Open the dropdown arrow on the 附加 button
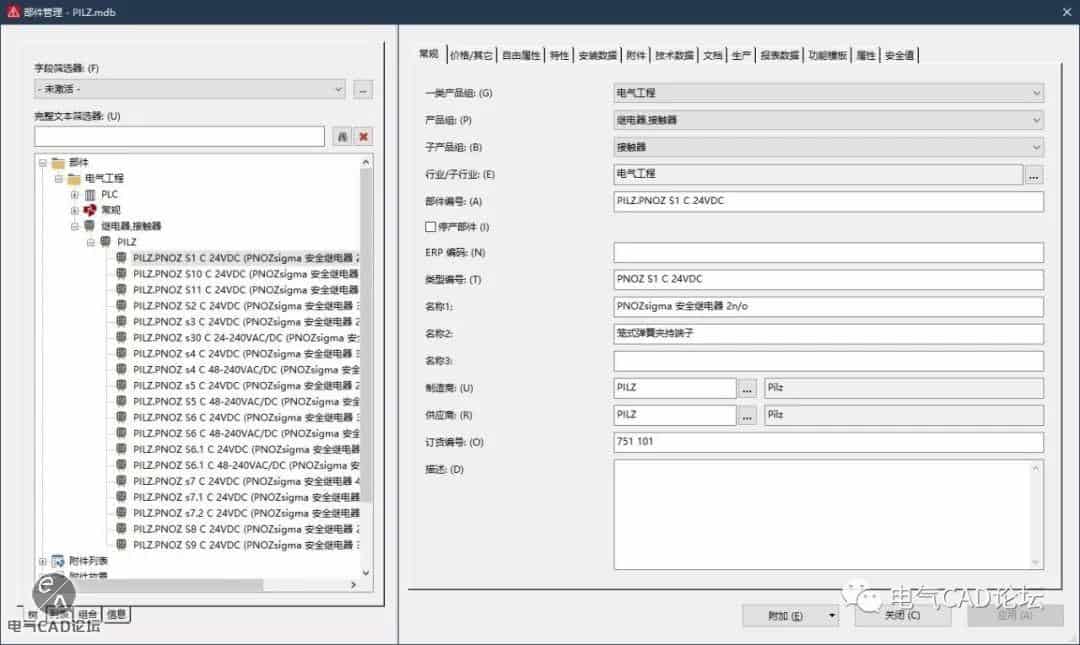Viewport: 1080px width, 645px height. 832,615
